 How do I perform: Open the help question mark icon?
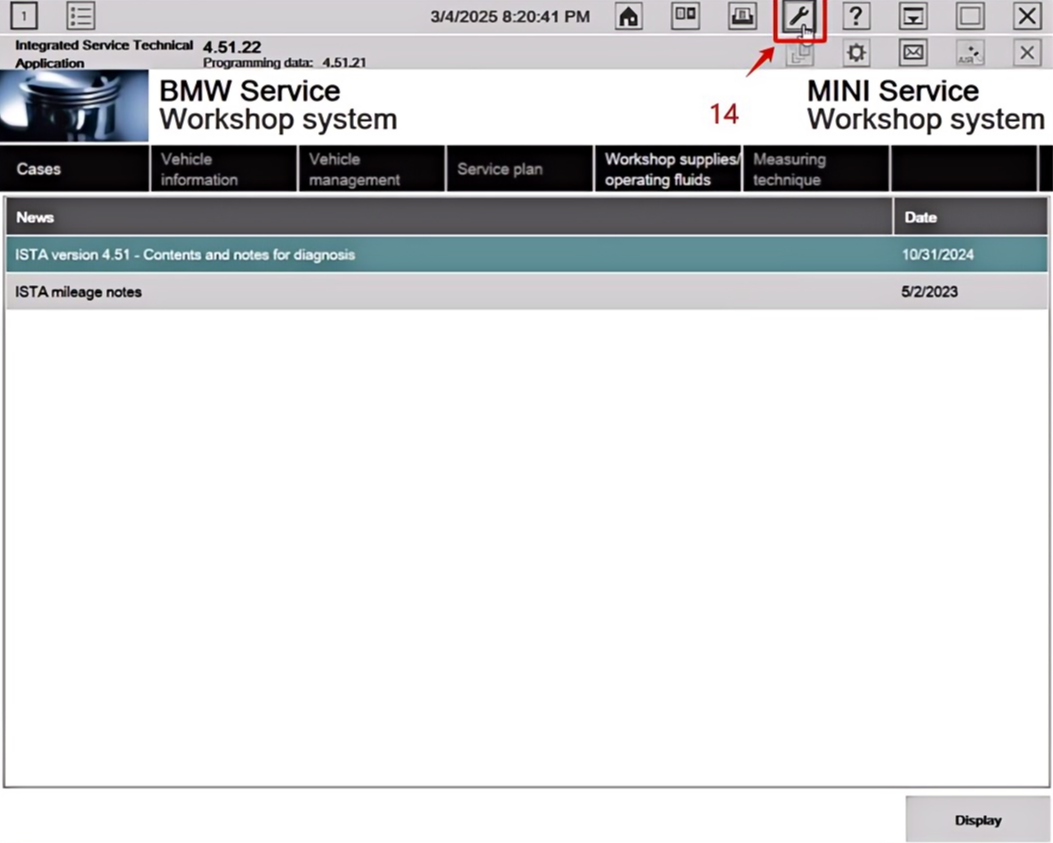point(856,17)
